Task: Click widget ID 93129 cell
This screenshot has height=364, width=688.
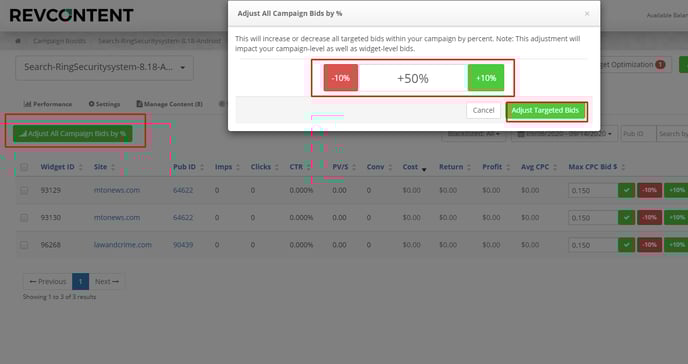Action: pyautogui.click(x=50, y=190)
